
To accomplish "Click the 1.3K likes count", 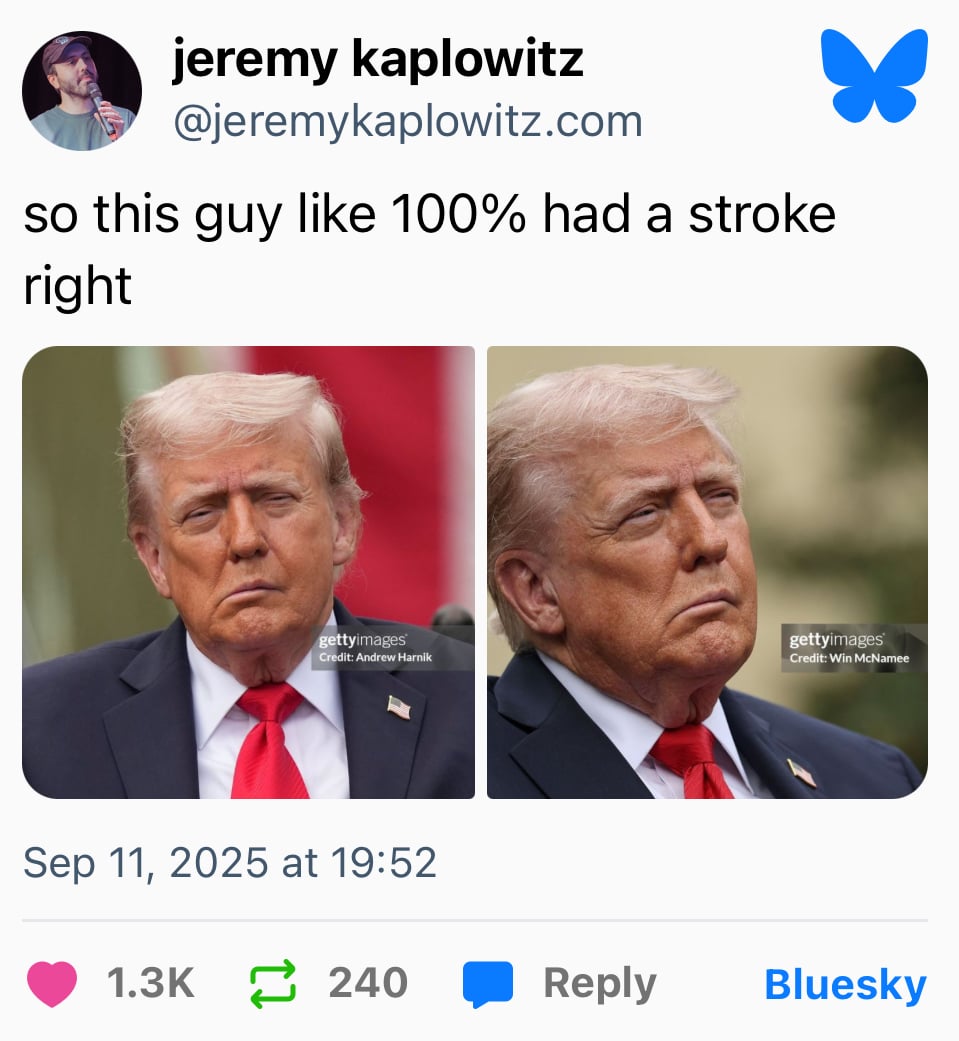I will (x=151, y=983).
